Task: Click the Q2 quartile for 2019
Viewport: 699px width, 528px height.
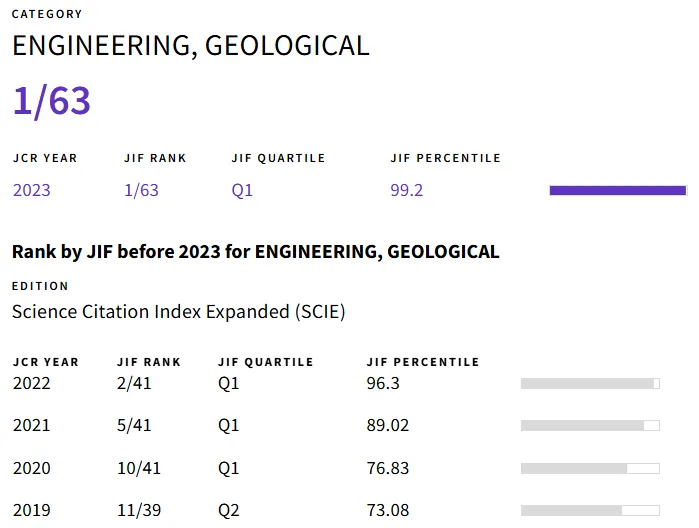Action: pos(229,510)
